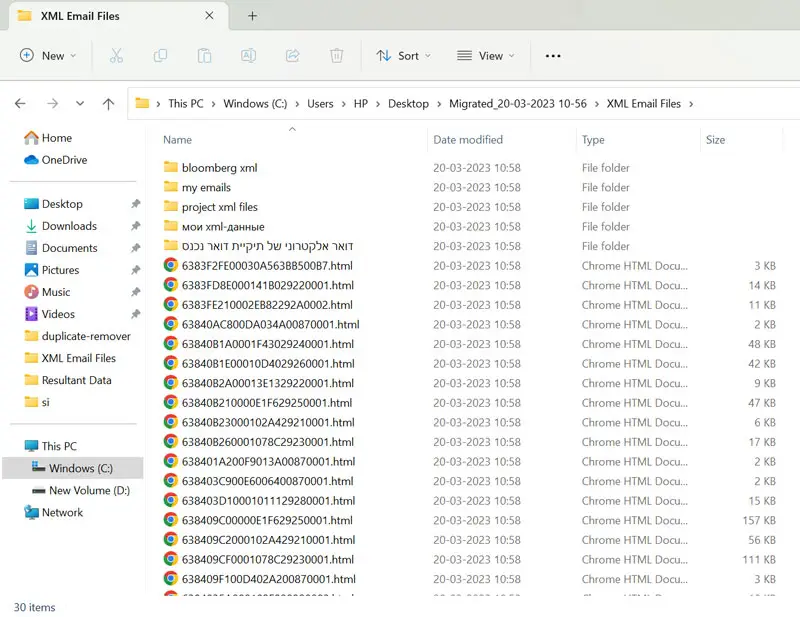Open the See more ellipsis menu

553,56
